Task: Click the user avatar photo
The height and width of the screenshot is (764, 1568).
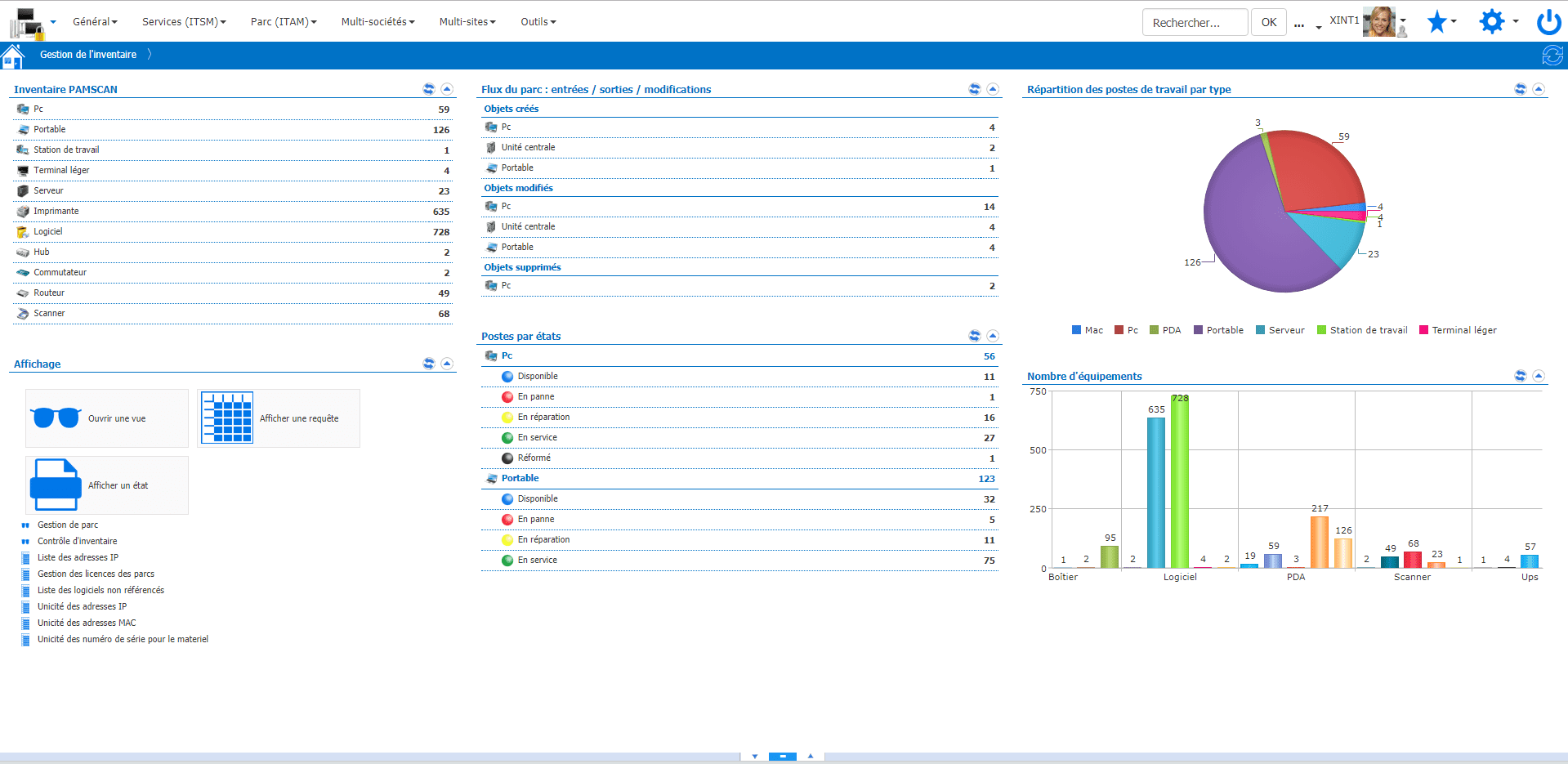Action: 1379,22
